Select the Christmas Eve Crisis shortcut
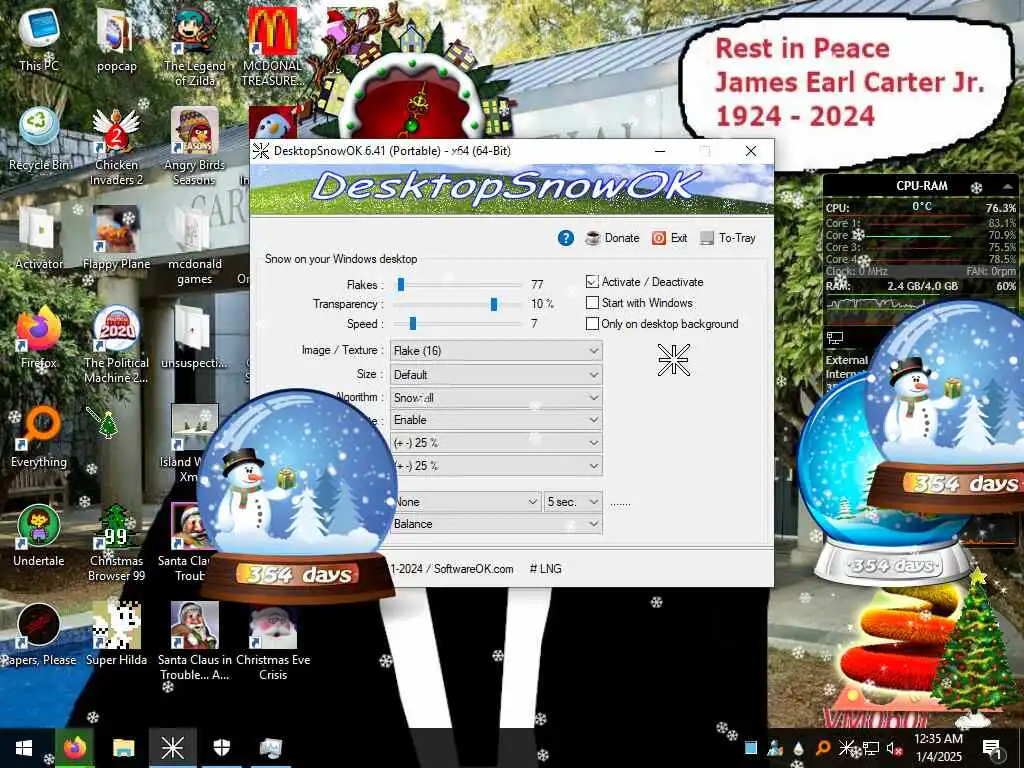Screen dimensions: 1024x768 [272, 641]
